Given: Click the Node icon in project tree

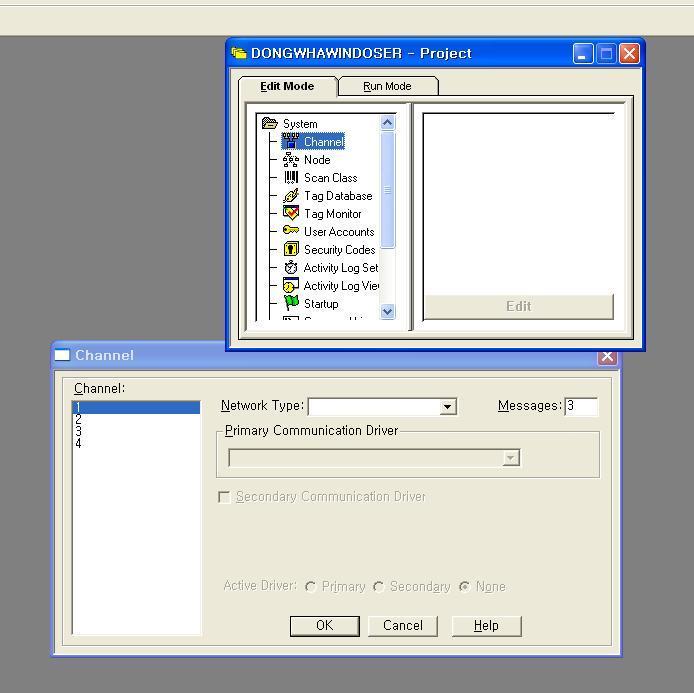Looking at the screenshot, I should click(290, 159).
